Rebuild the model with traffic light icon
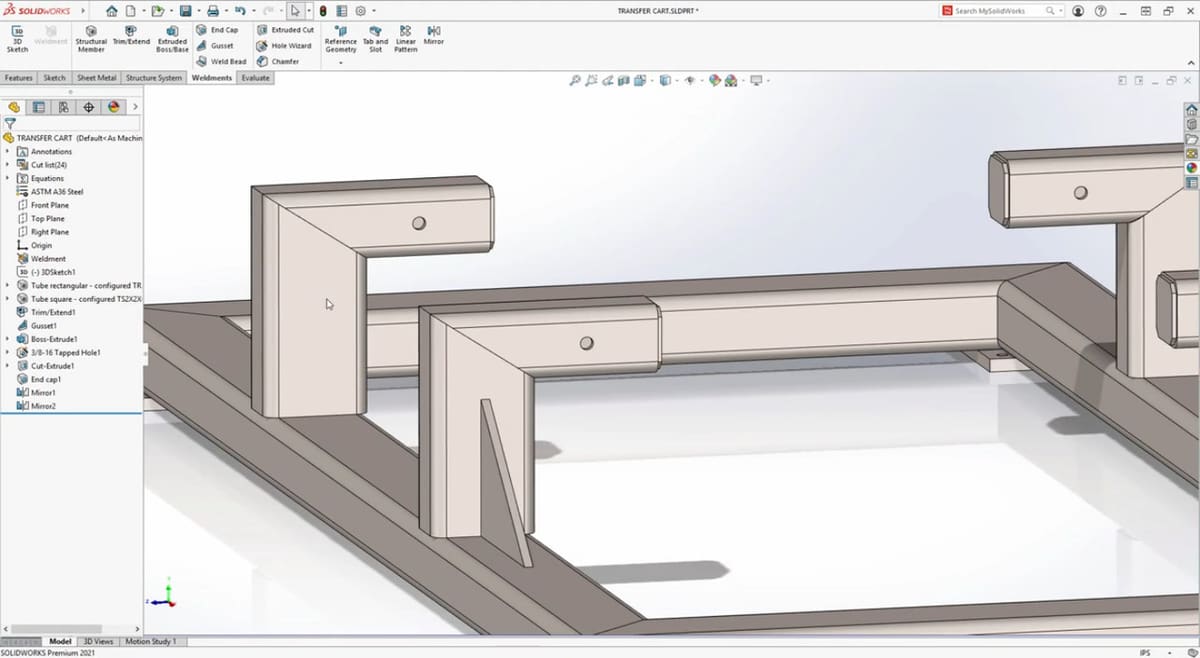This screenshot has width=1200, height=658. tap(322, 11)
